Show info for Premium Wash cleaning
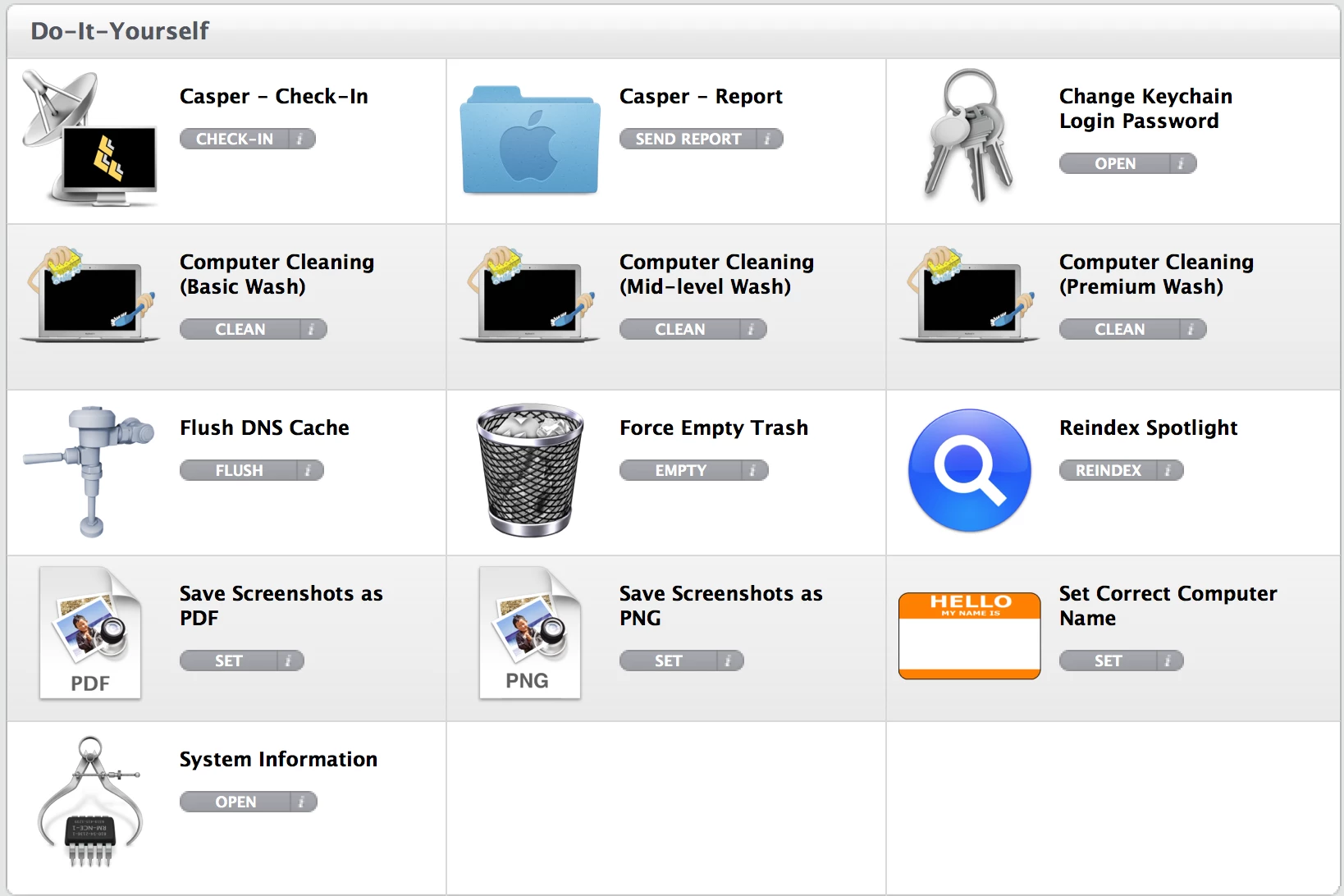 click(x=1191, y=330)
